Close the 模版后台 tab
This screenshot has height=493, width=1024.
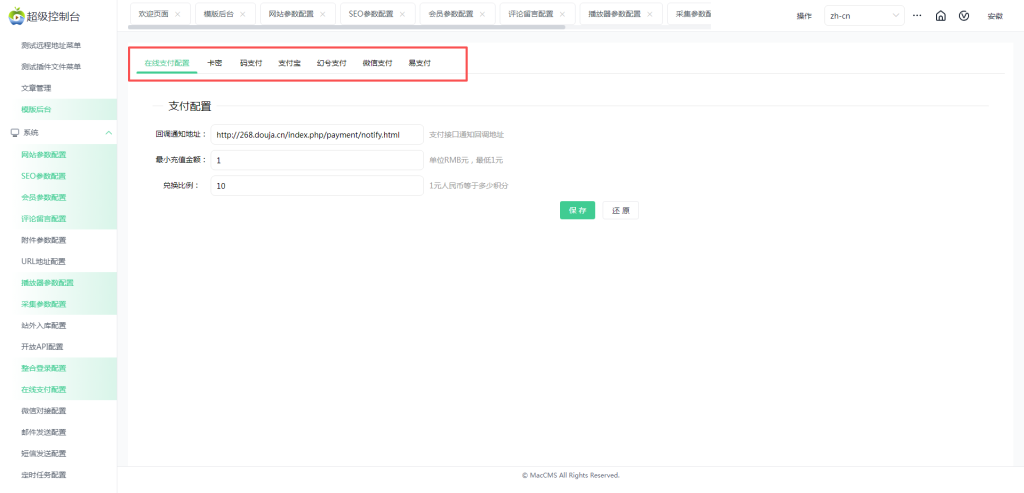point(243,14)
